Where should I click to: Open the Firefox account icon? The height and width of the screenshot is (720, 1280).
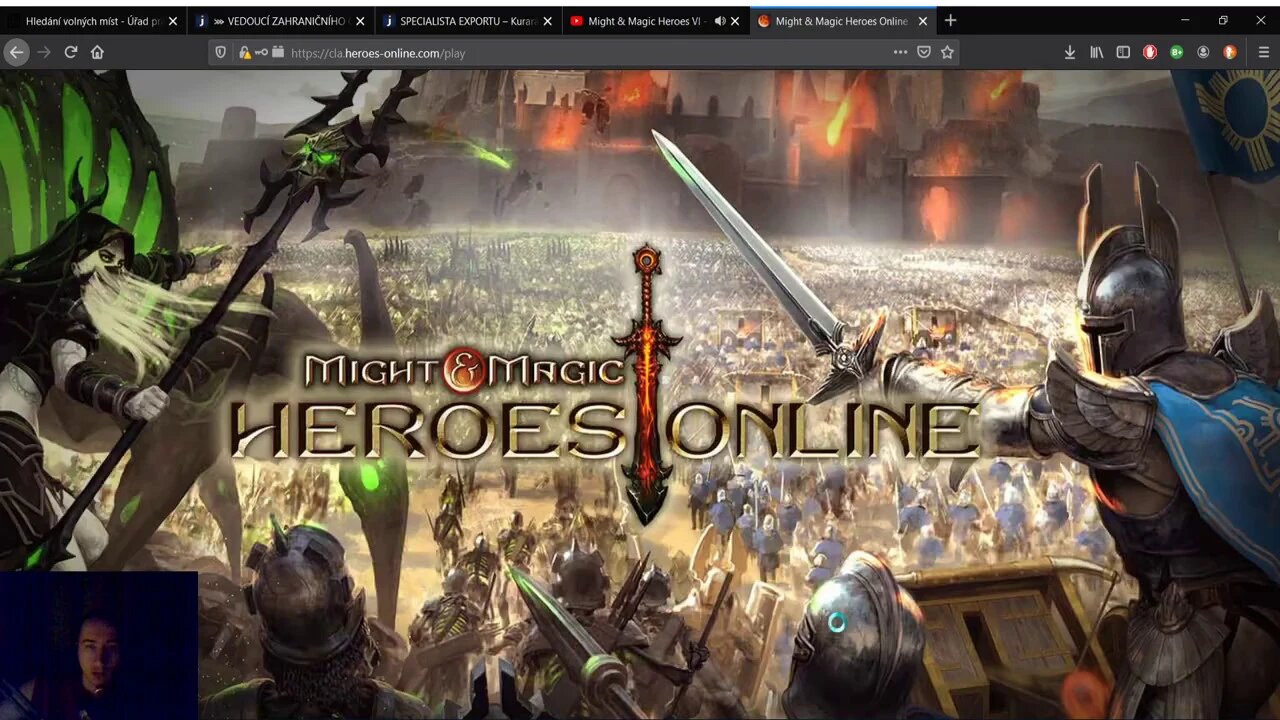pyautogui.click(x=1203, y=52)
